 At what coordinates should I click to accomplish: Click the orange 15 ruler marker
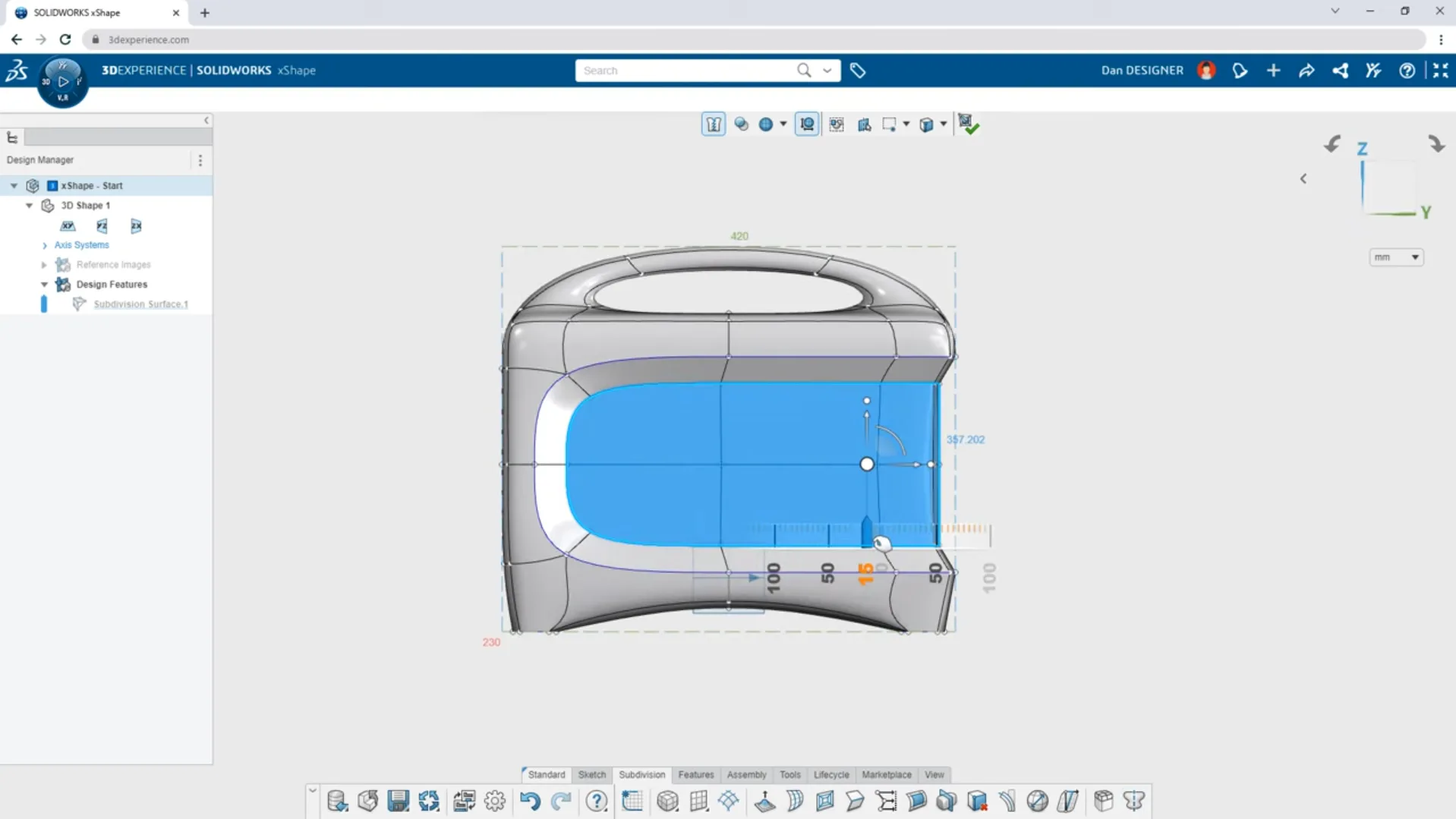865,574
